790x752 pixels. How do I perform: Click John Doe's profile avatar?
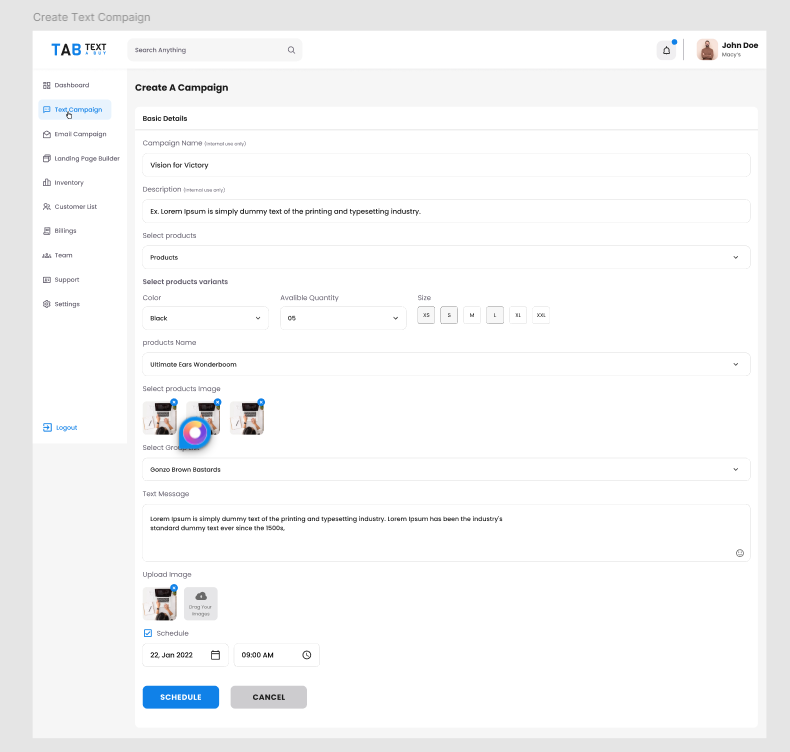click(x=707, y=49)
